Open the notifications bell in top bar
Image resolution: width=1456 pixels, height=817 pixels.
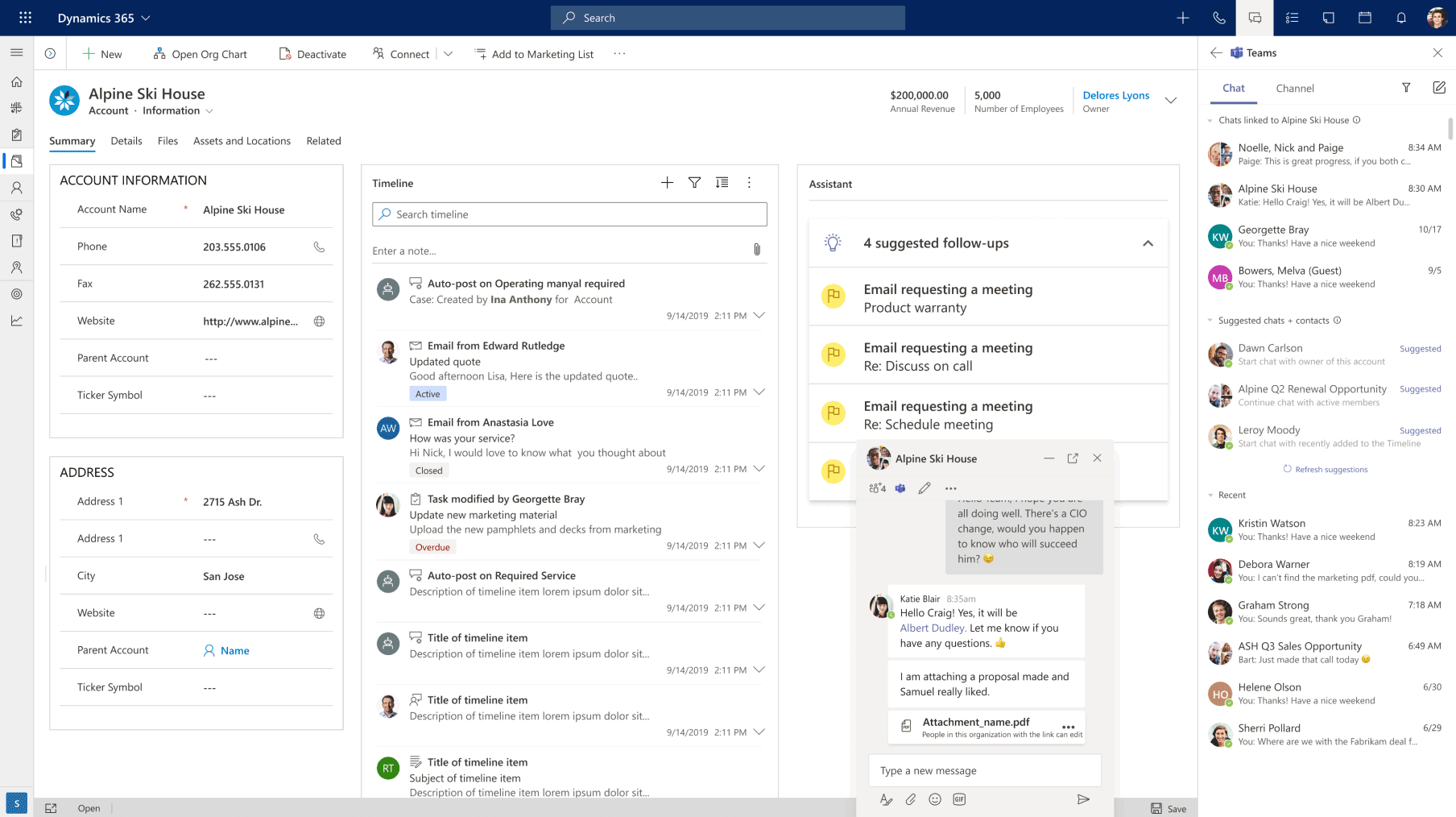[x=1400, y=17]
